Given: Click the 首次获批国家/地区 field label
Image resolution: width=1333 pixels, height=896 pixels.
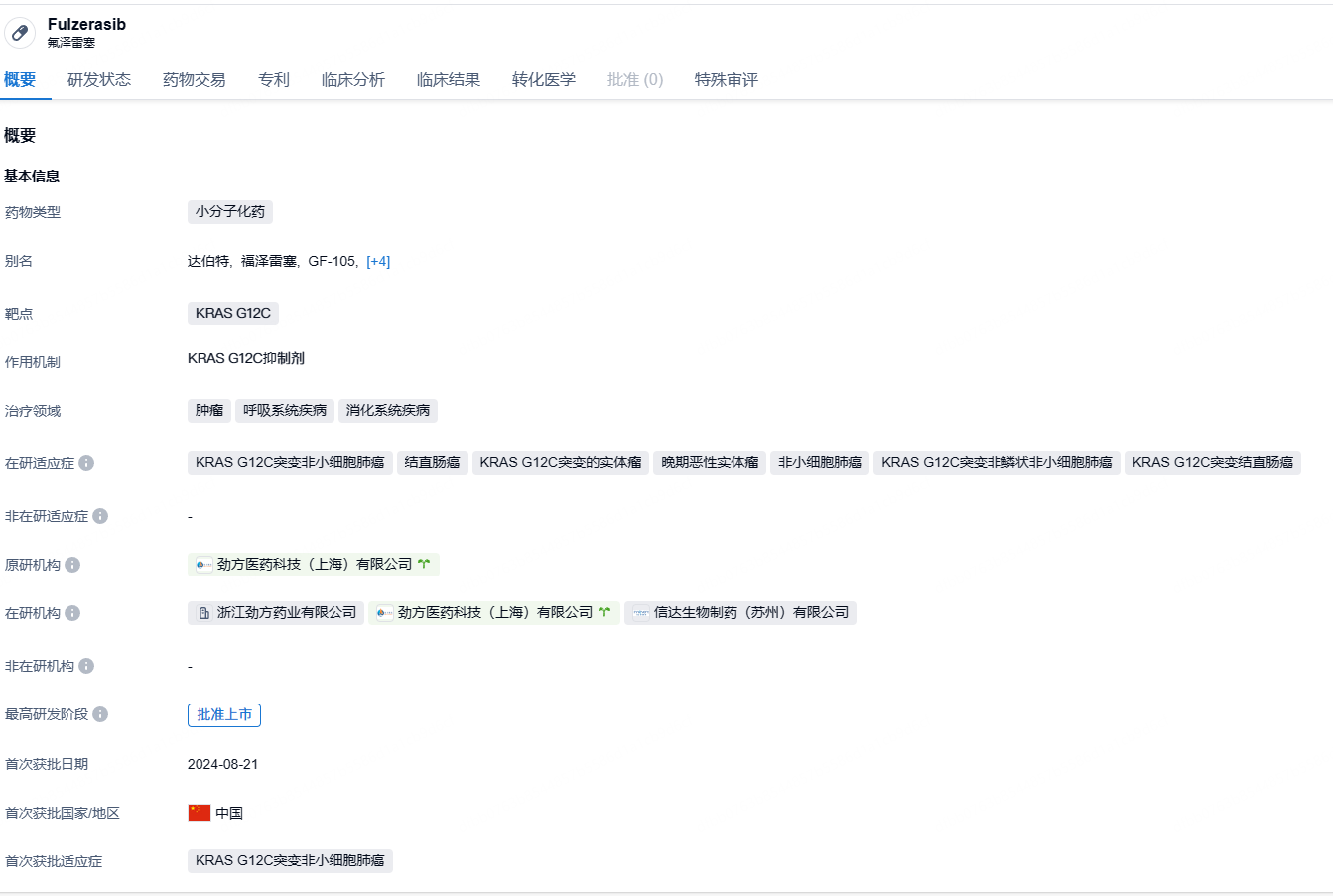Looking at the screenshot, I should pos(63,813).
